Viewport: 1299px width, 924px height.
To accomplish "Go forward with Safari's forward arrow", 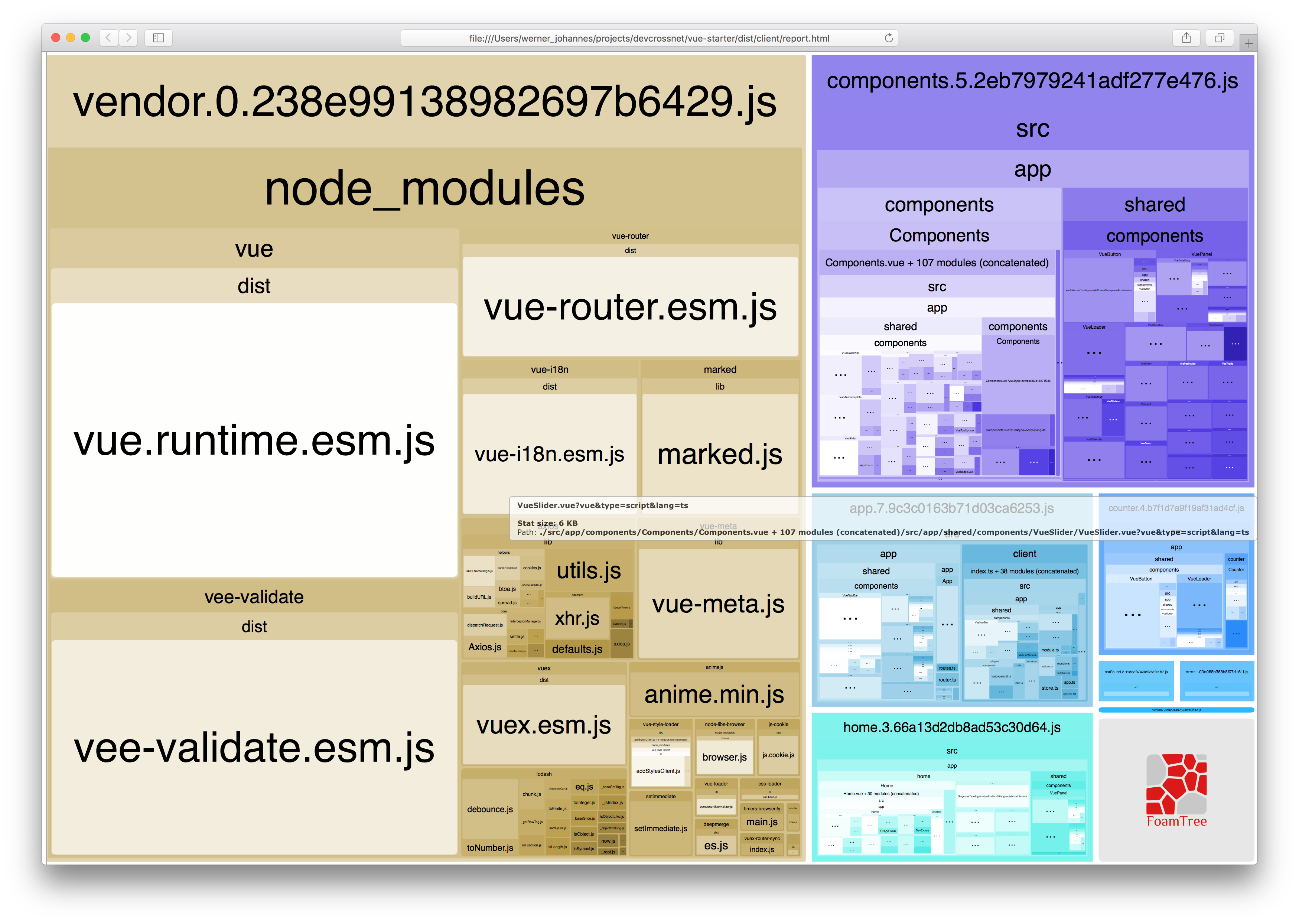I will click(x=128, y=38).
